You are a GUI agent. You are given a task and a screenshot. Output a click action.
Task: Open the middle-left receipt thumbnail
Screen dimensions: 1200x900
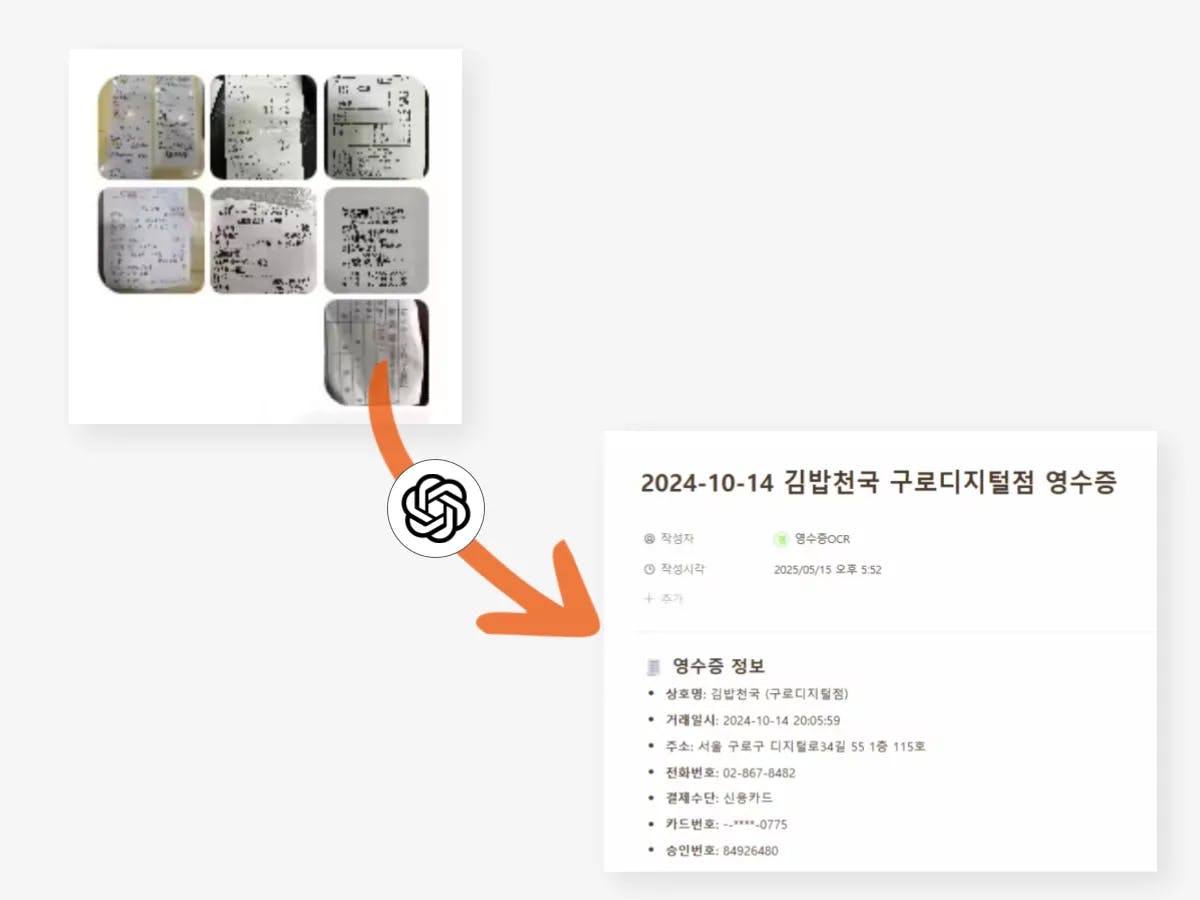coord(151,240)
